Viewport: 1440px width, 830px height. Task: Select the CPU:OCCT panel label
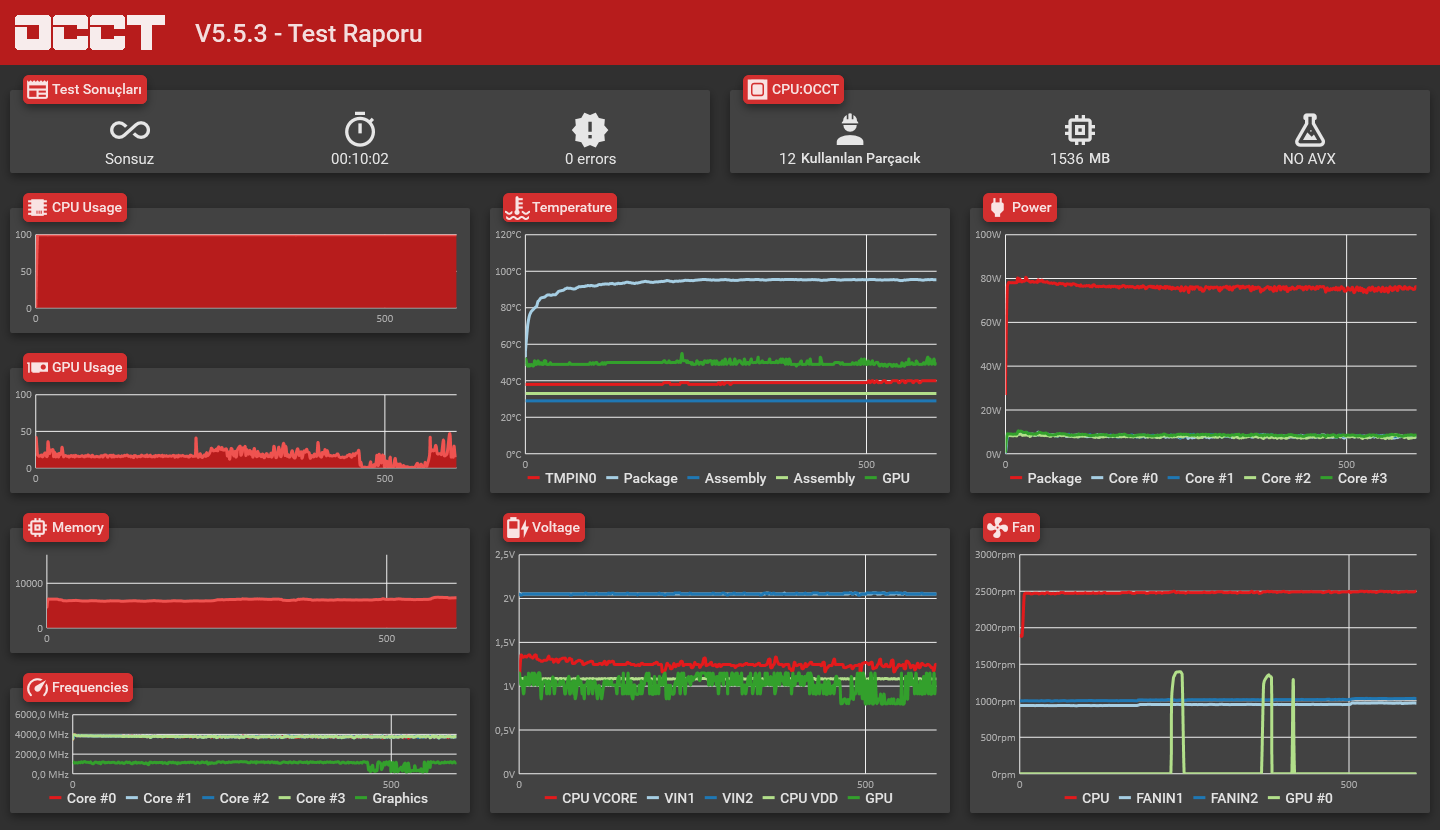[x=794, y=89]
